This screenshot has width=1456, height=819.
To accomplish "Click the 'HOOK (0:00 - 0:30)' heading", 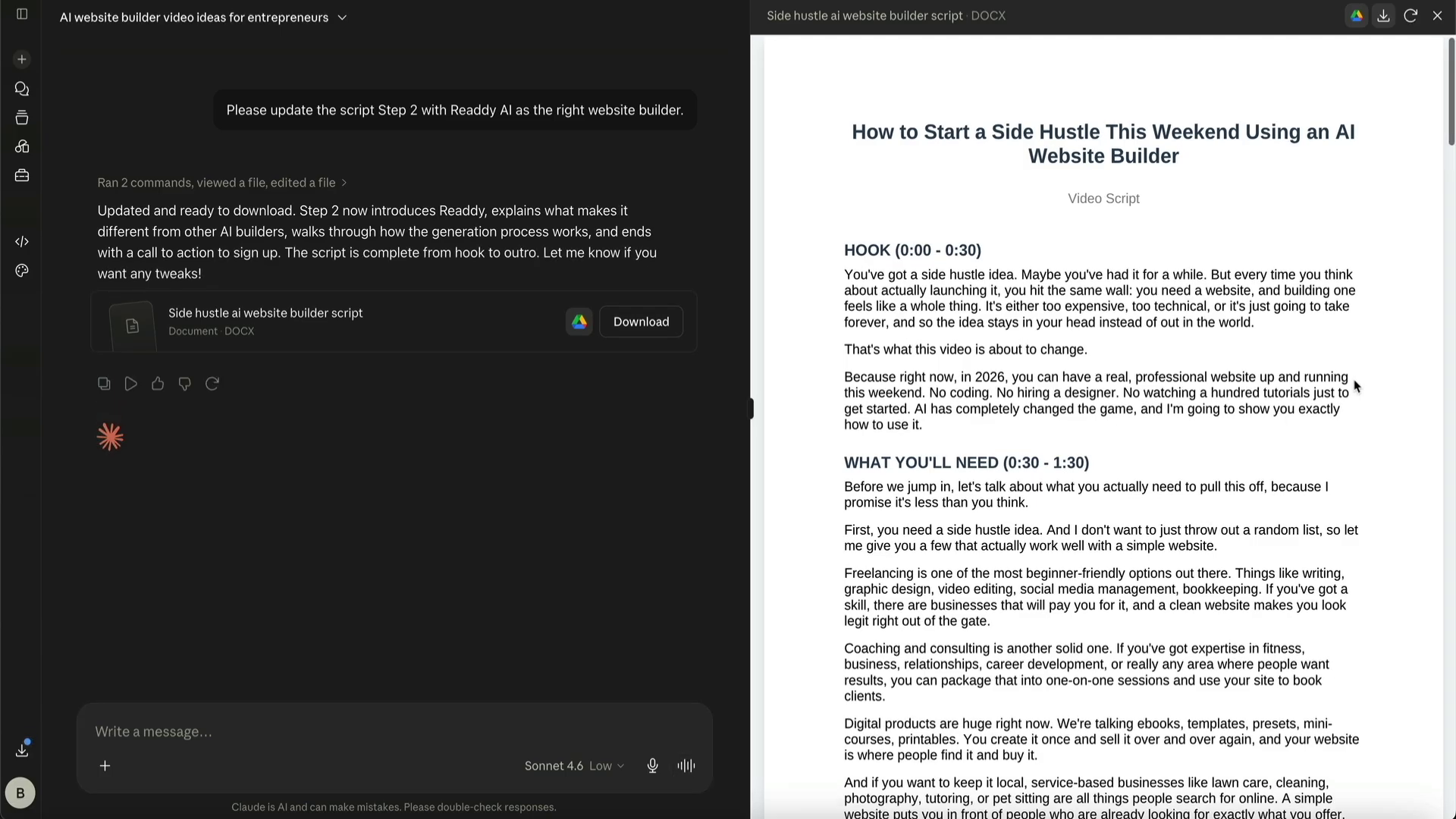I will 912,250.
